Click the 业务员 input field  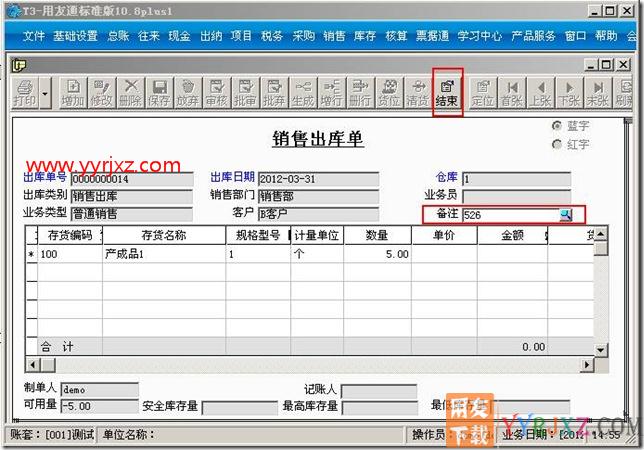pyautogui.click(x=517, y=196)
